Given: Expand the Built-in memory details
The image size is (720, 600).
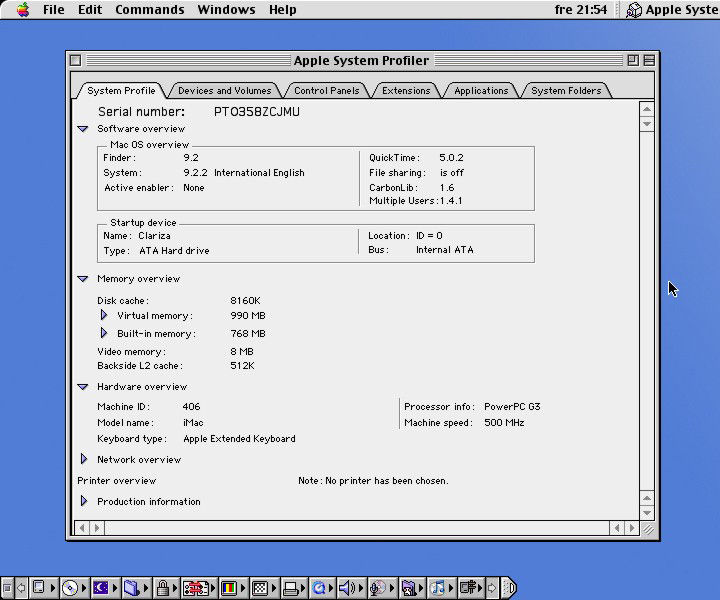Looking at the screenshot, I should (x=104, y=333).
